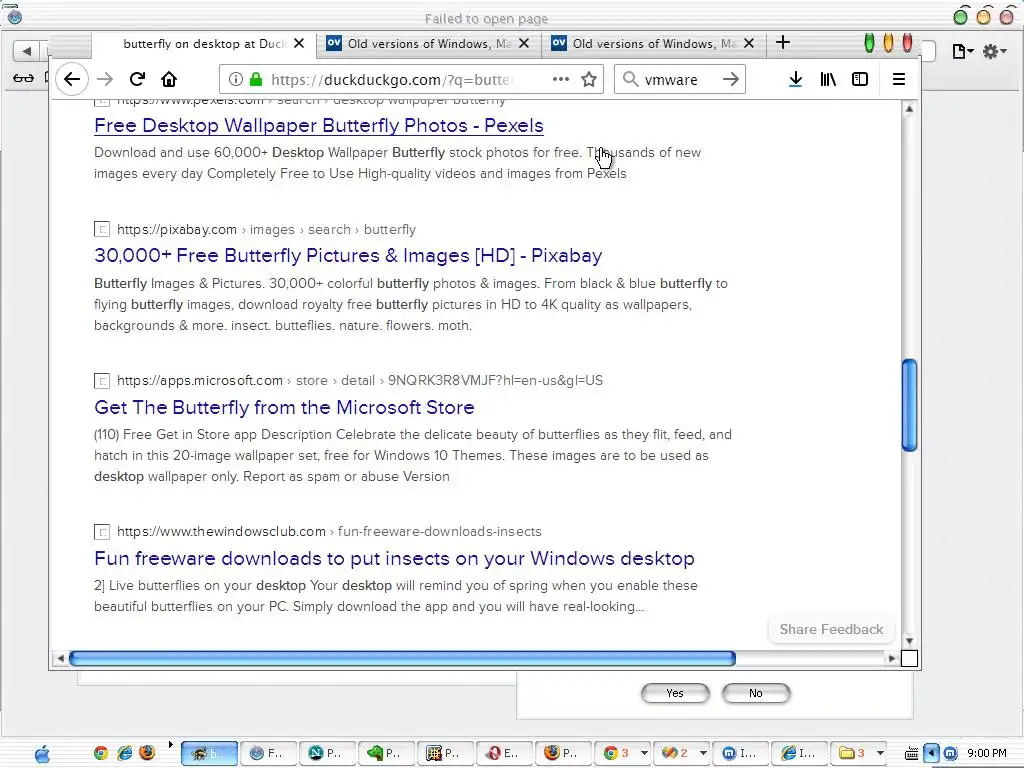
Task: Open the Apple menu in the taskbar
Action: coord(42,753)
